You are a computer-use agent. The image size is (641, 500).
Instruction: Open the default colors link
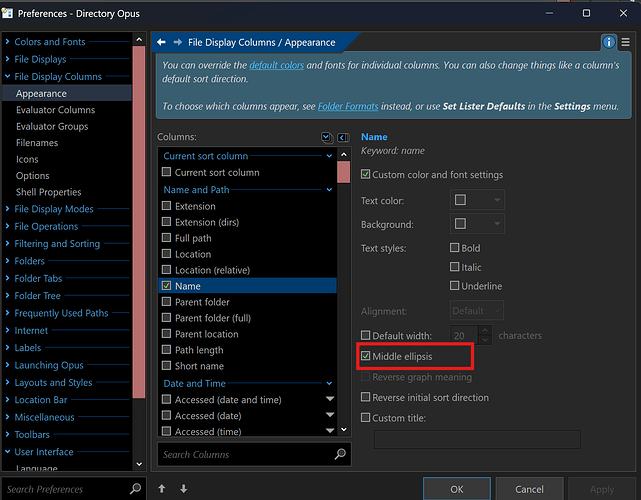click(x=276, y=65)
